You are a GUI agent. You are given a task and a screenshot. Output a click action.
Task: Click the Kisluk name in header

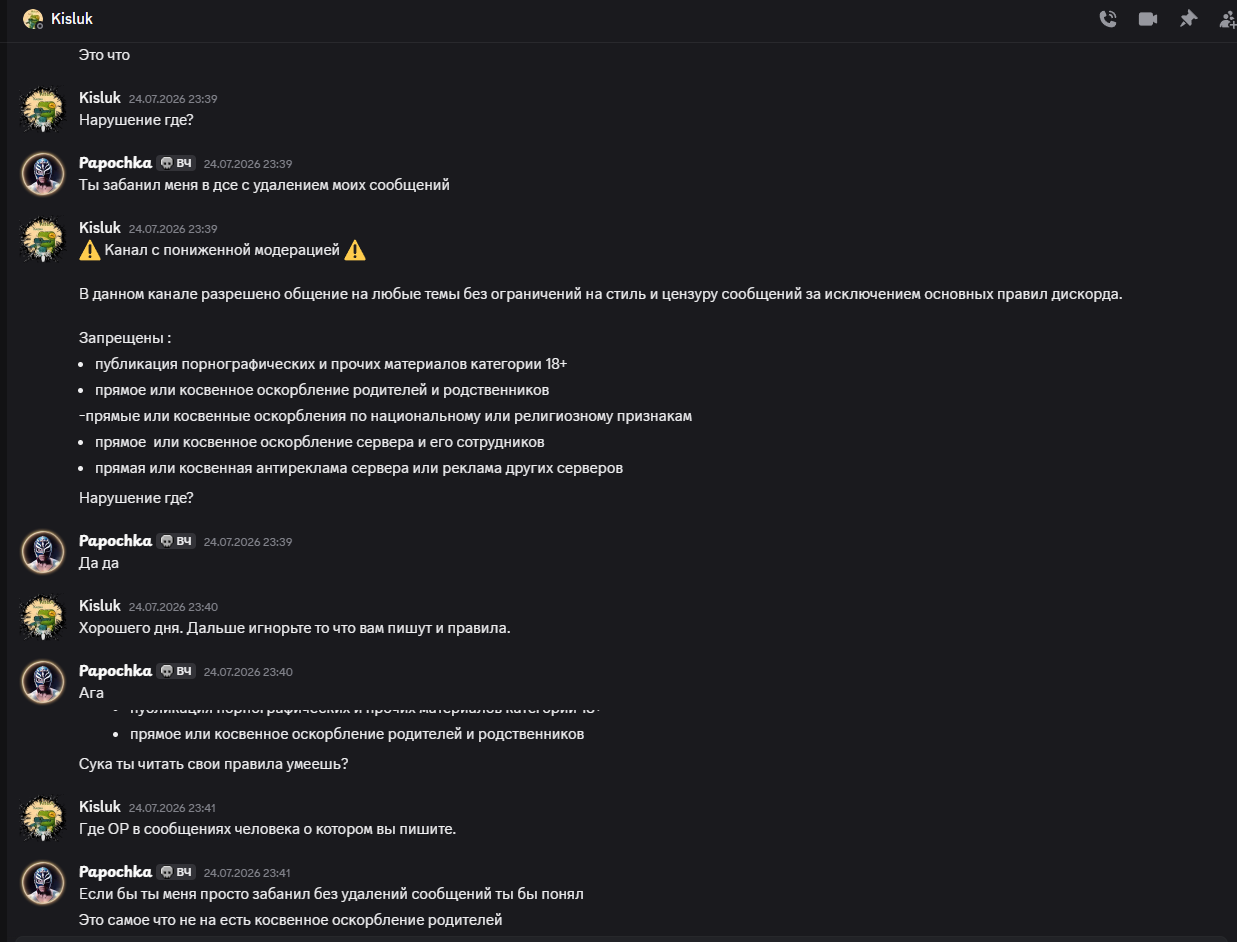[72, 19]
